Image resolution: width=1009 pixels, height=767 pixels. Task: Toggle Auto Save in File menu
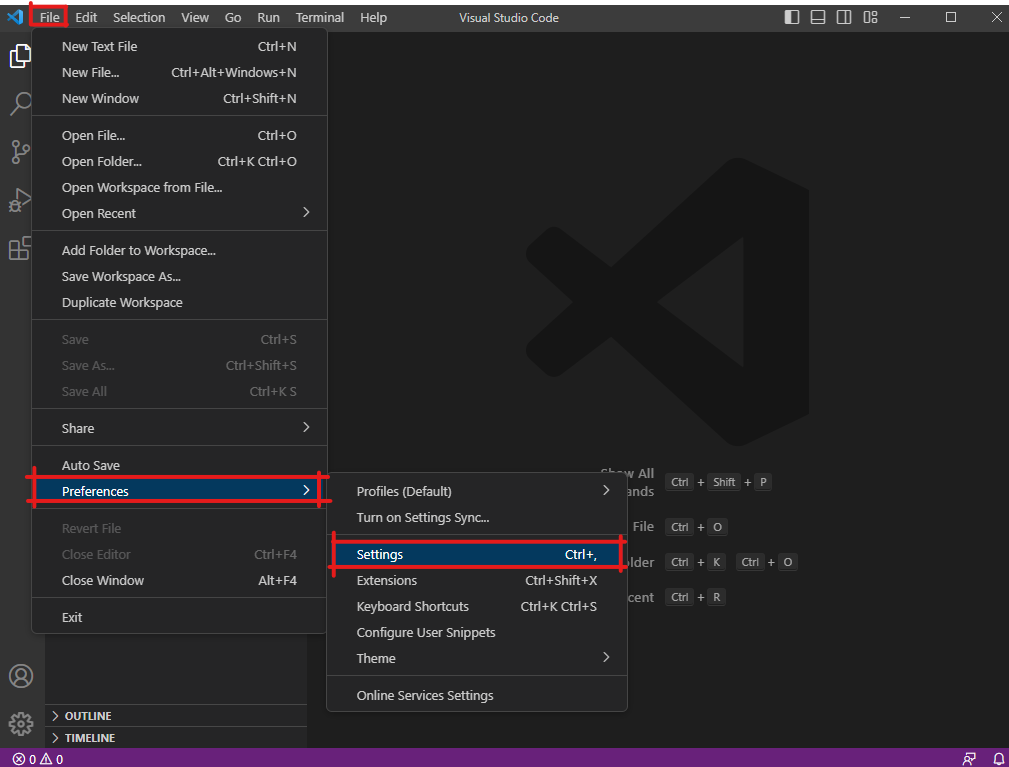pos(91,465)
